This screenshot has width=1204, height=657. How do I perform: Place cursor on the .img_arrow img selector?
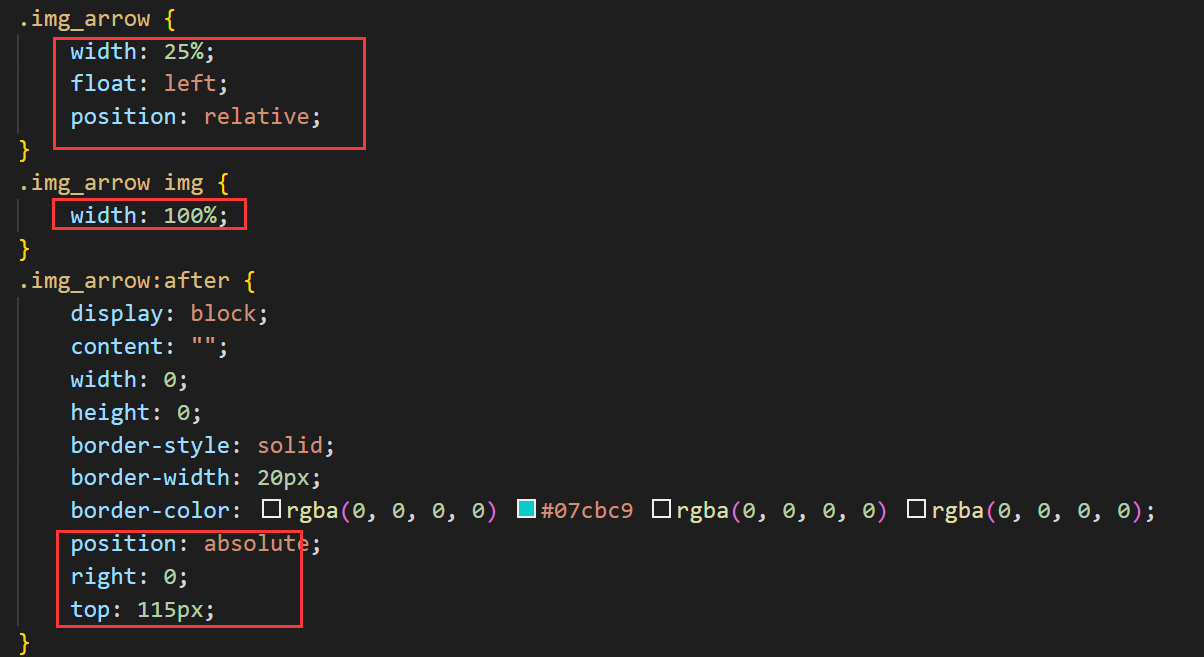click(110, 183)
